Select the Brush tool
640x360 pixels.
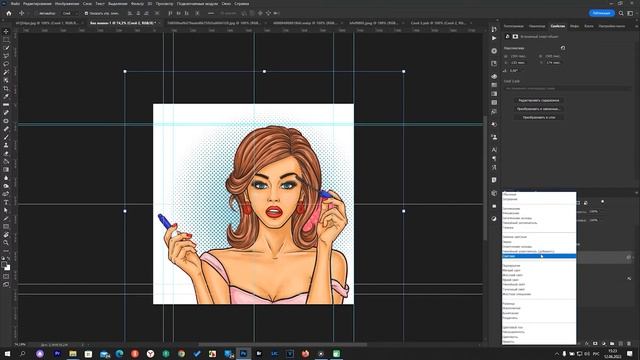[x=6, y=137]
